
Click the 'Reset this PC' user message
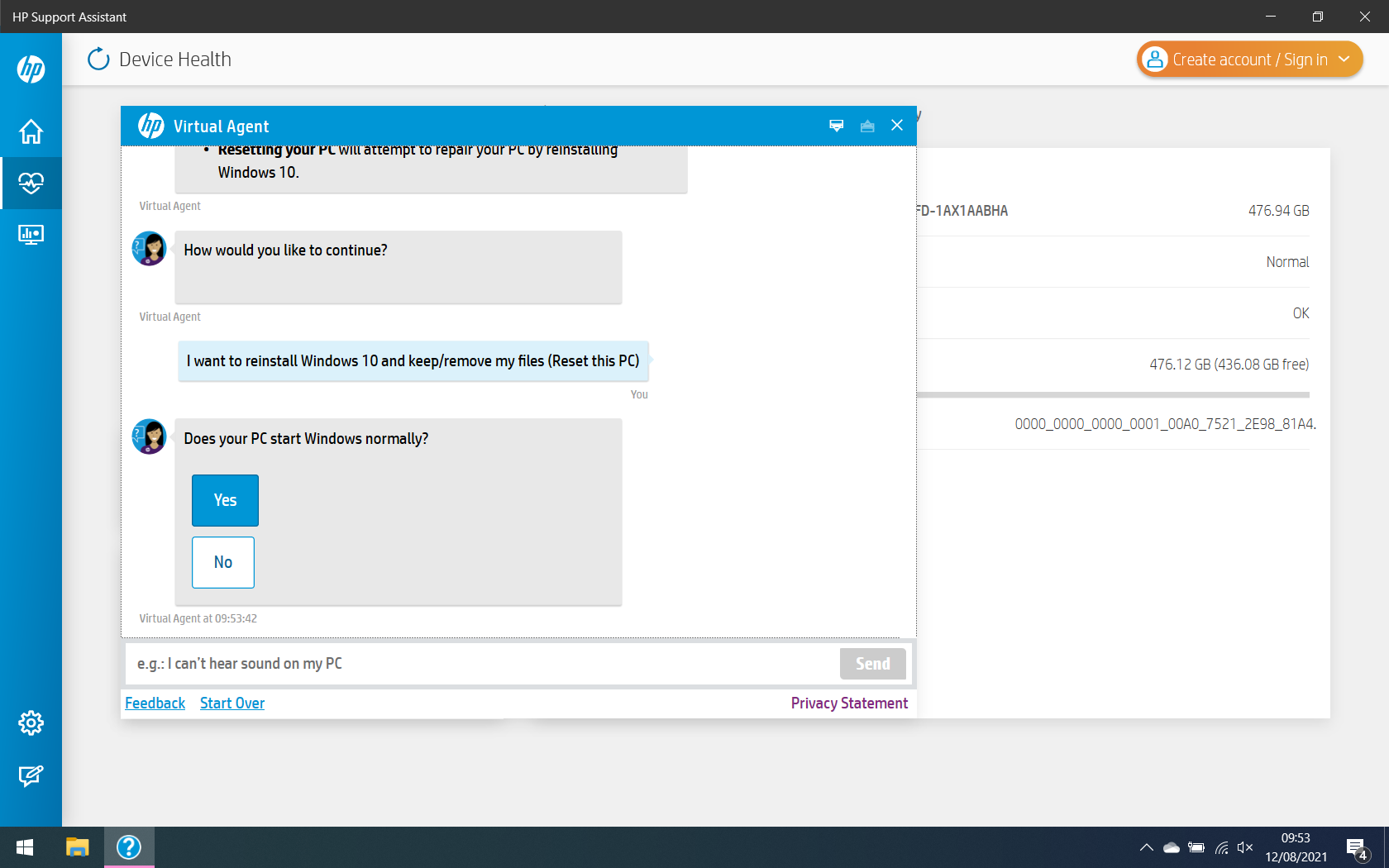coord(413,361)
